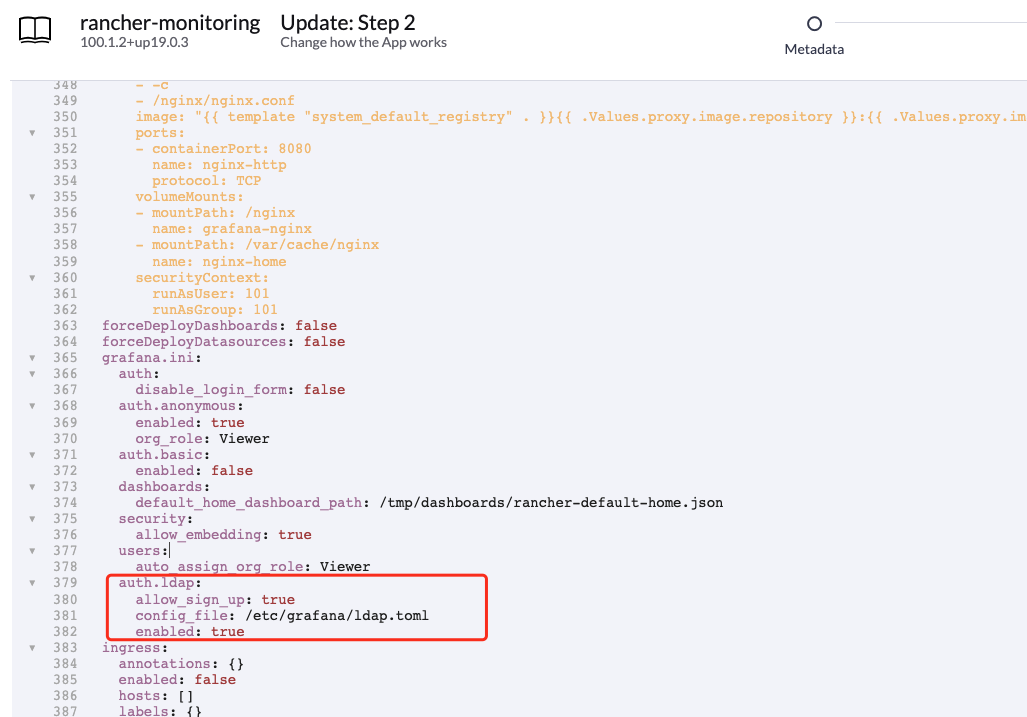Click the default_home_dashboard_path value
The width and height of the screenshot is (1027, 717).
[x=551, y=503]
